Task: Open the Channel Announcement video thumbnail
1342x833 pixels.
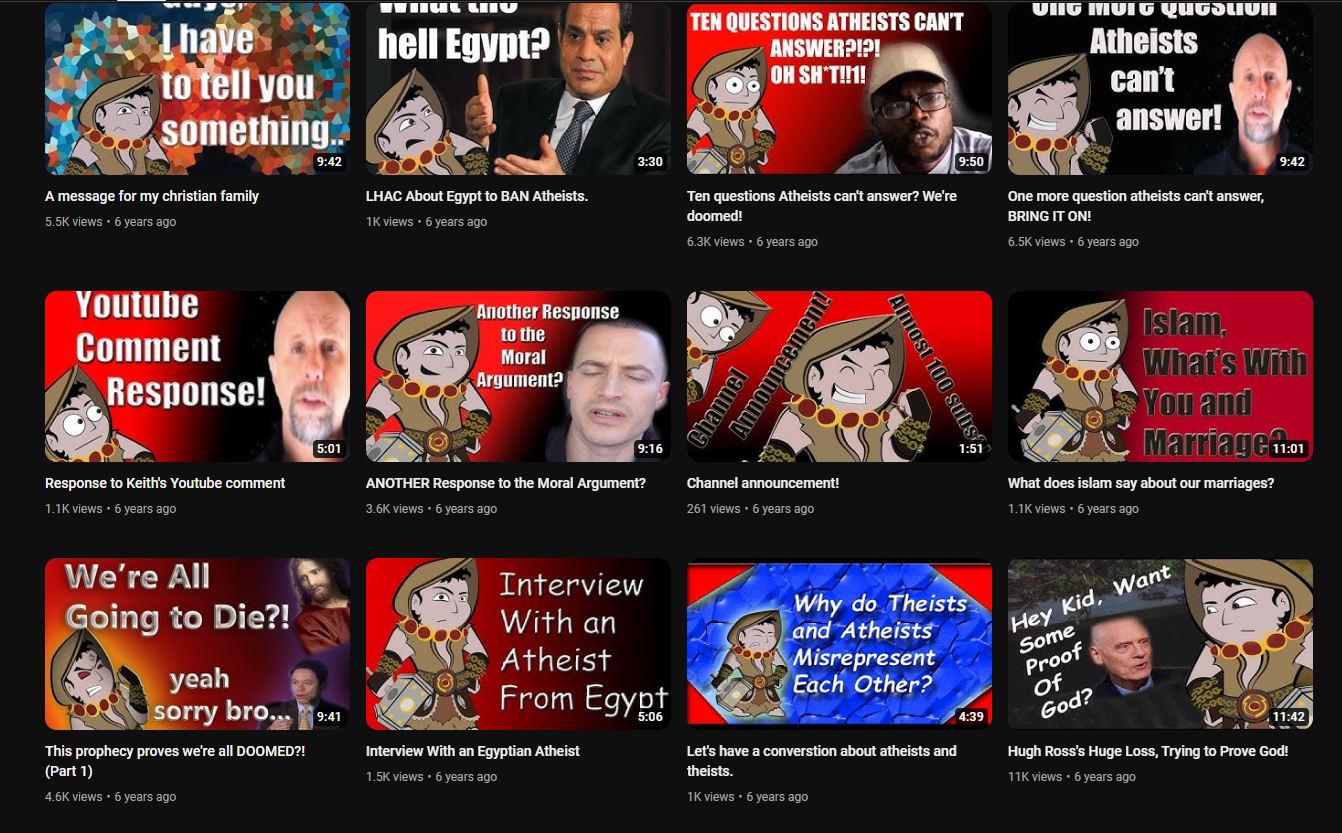Action: (x=839, y=376)
